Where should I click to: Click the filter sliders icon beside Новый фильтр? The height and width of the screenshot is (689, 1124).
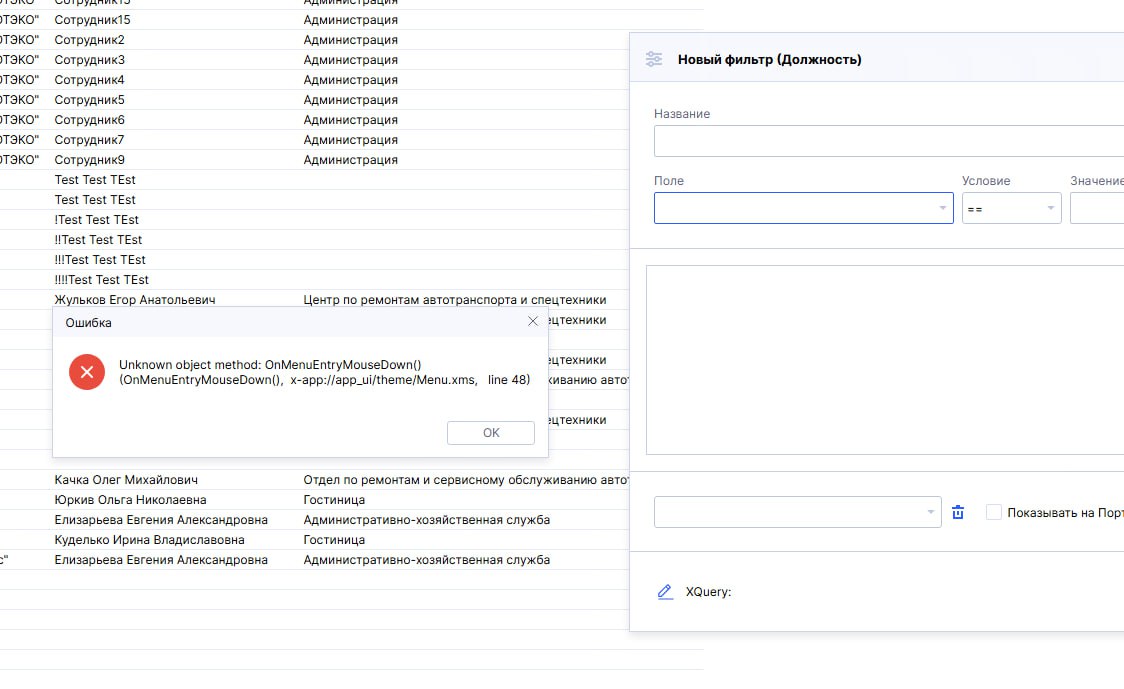[654, 59]
